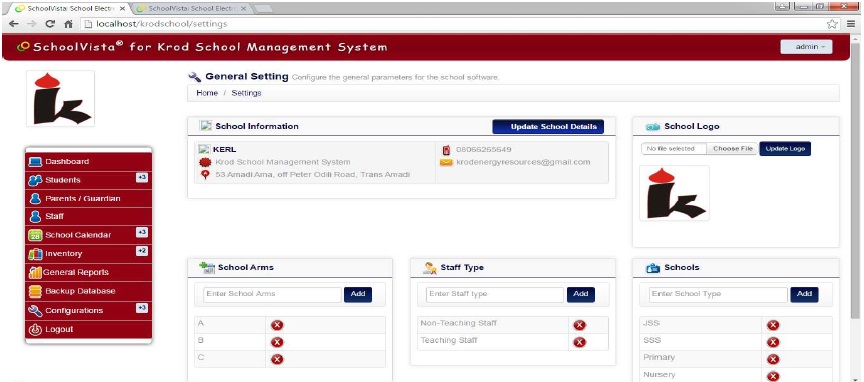Expand Configurations +3 badge
This screenshot has width=864, height=382.
(x=142, y=308)
